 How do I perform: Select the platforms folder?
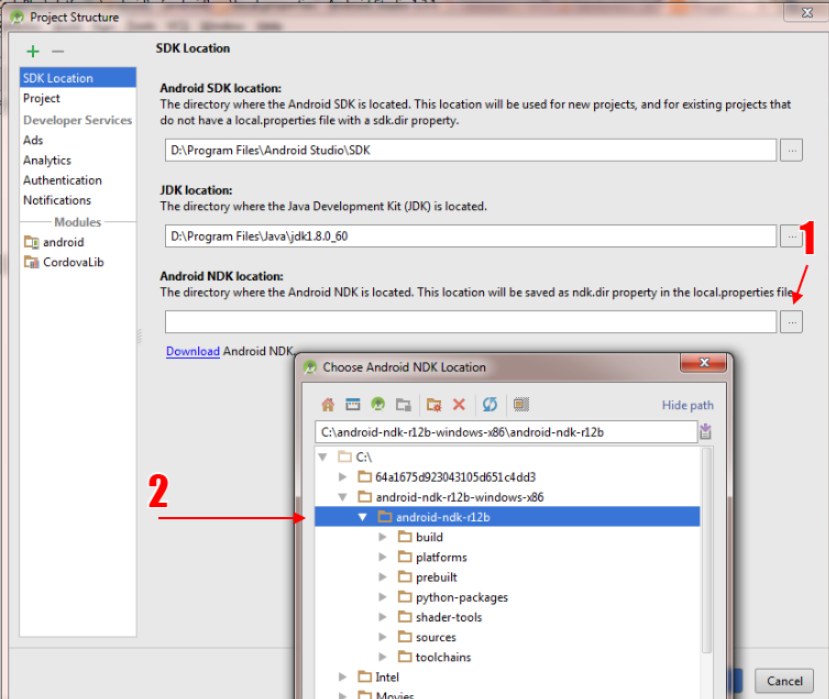point(441,557)
